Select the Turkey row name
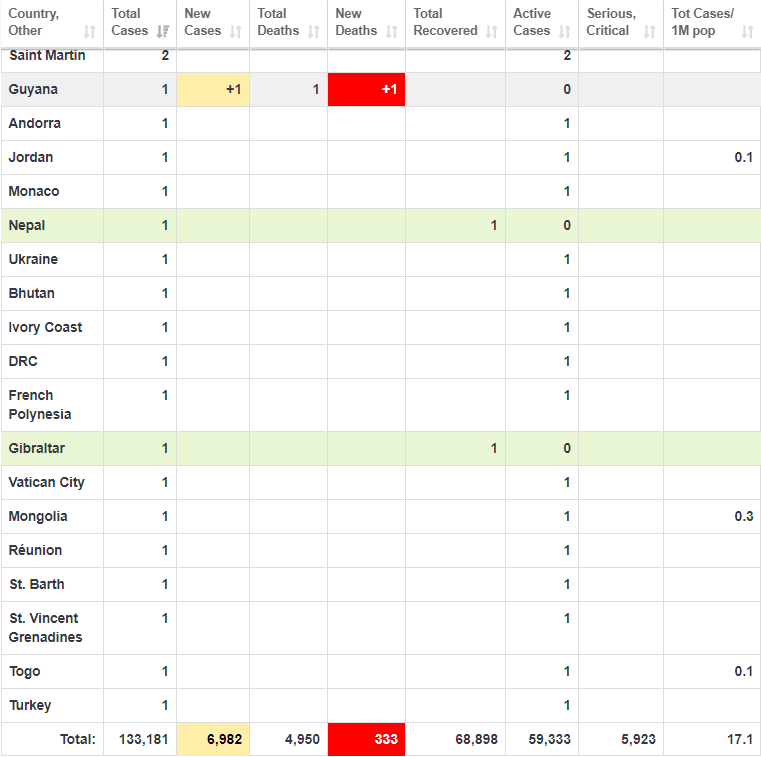Image resolution: width=761 pixels, height=757 pixels. point(30,706)
